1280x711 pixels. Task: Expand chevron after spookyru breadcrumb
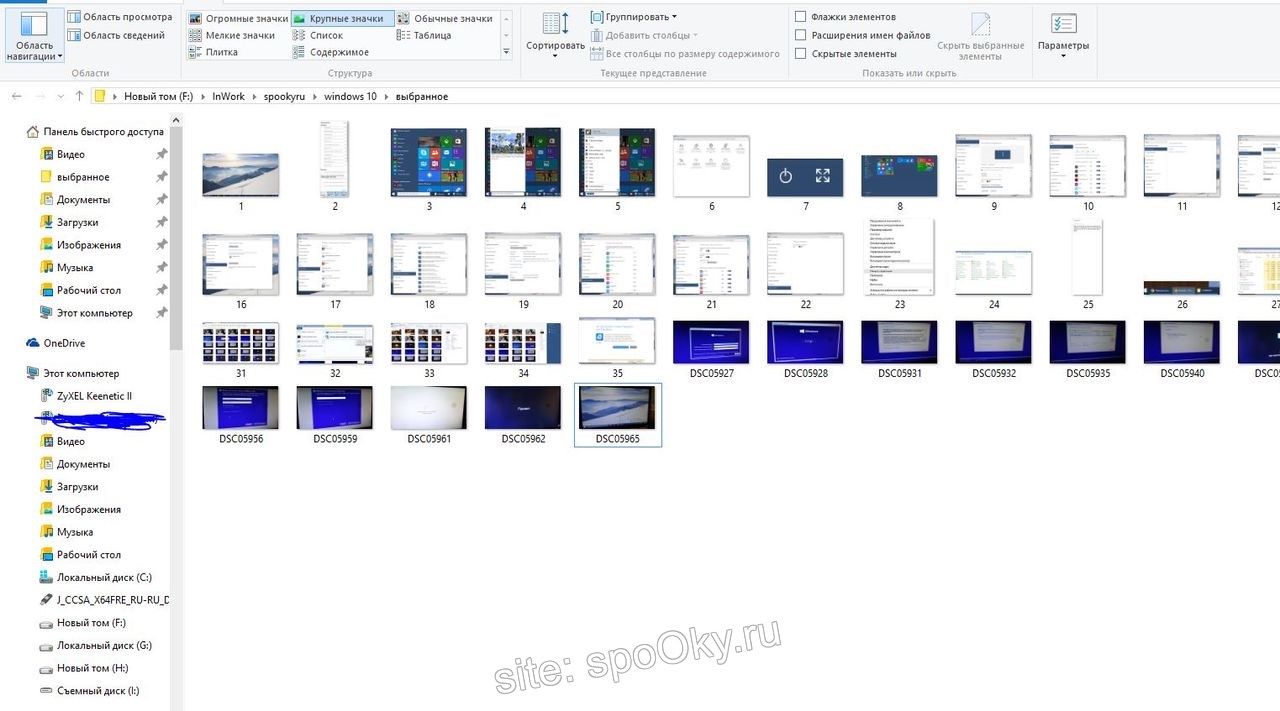[315, 97]
